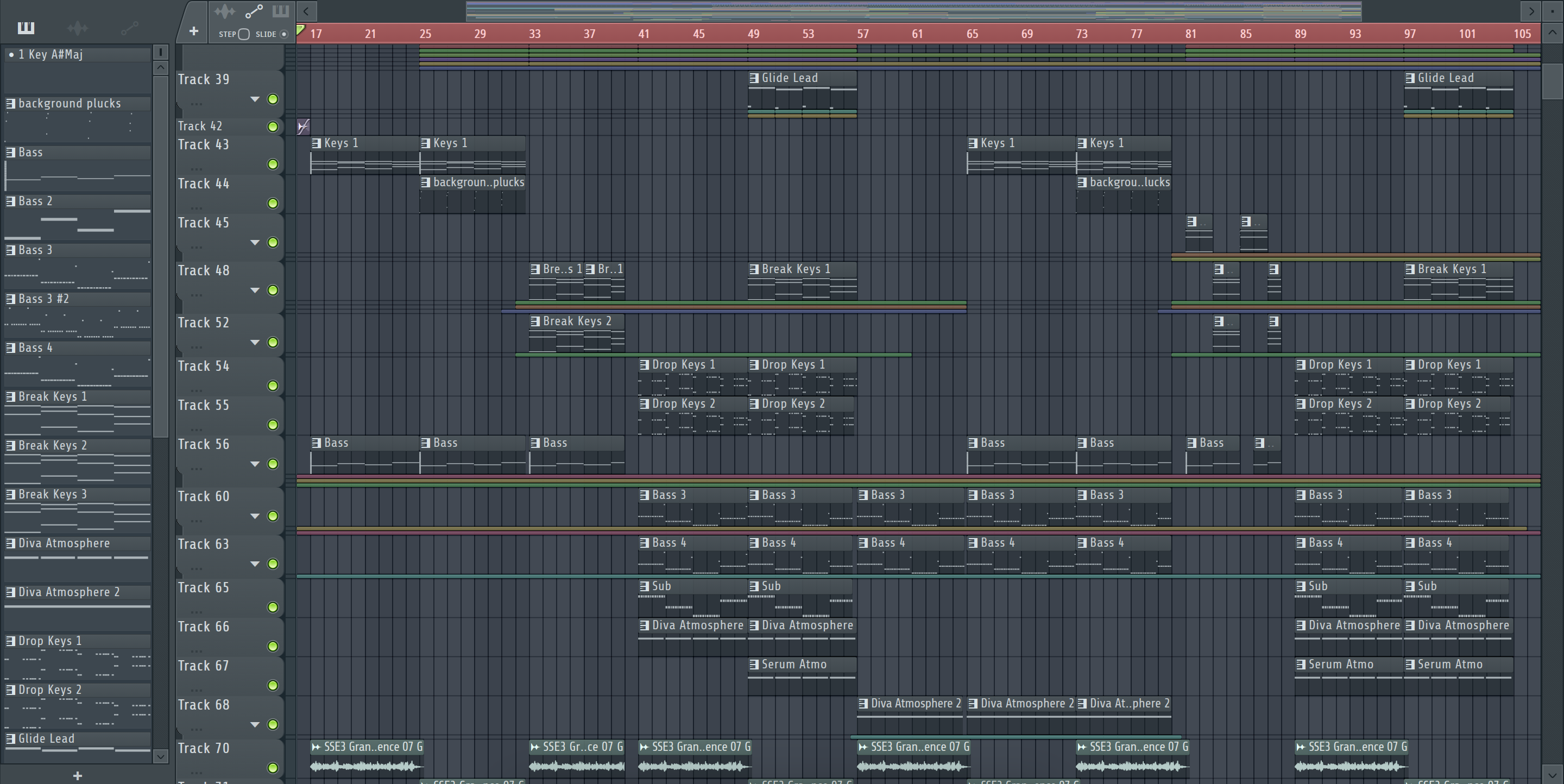Click the green playhead marker at bar 17

300,30
